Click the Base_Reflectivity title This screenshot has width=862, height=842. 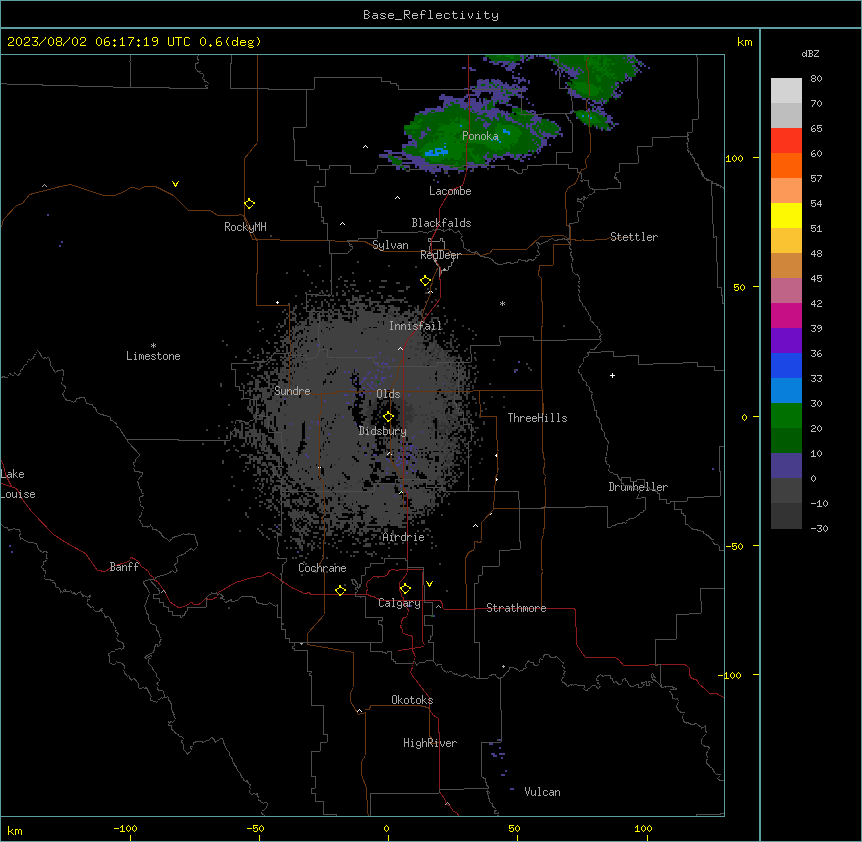pyautogui.click(x=431, y=15)
